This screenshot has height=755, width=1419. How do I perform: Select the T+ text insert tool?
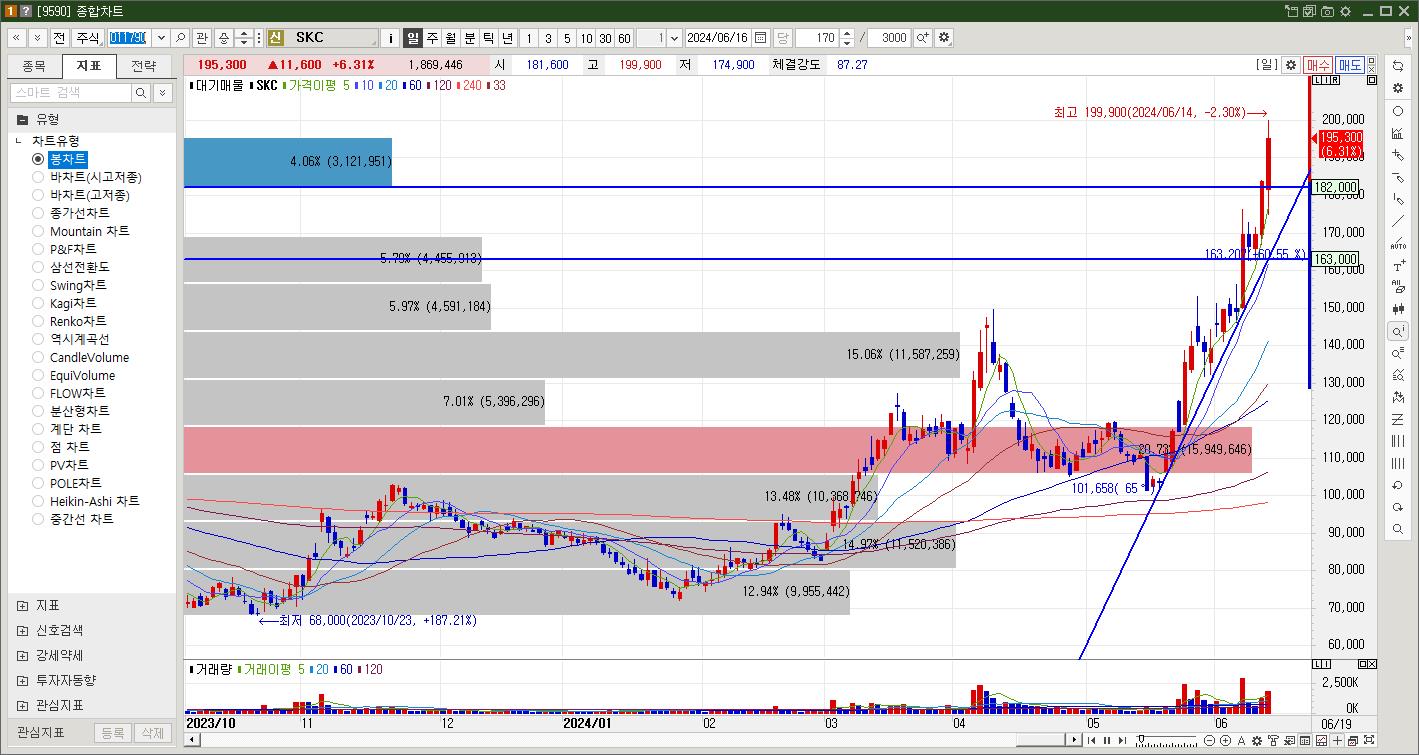click(1398, 266)
